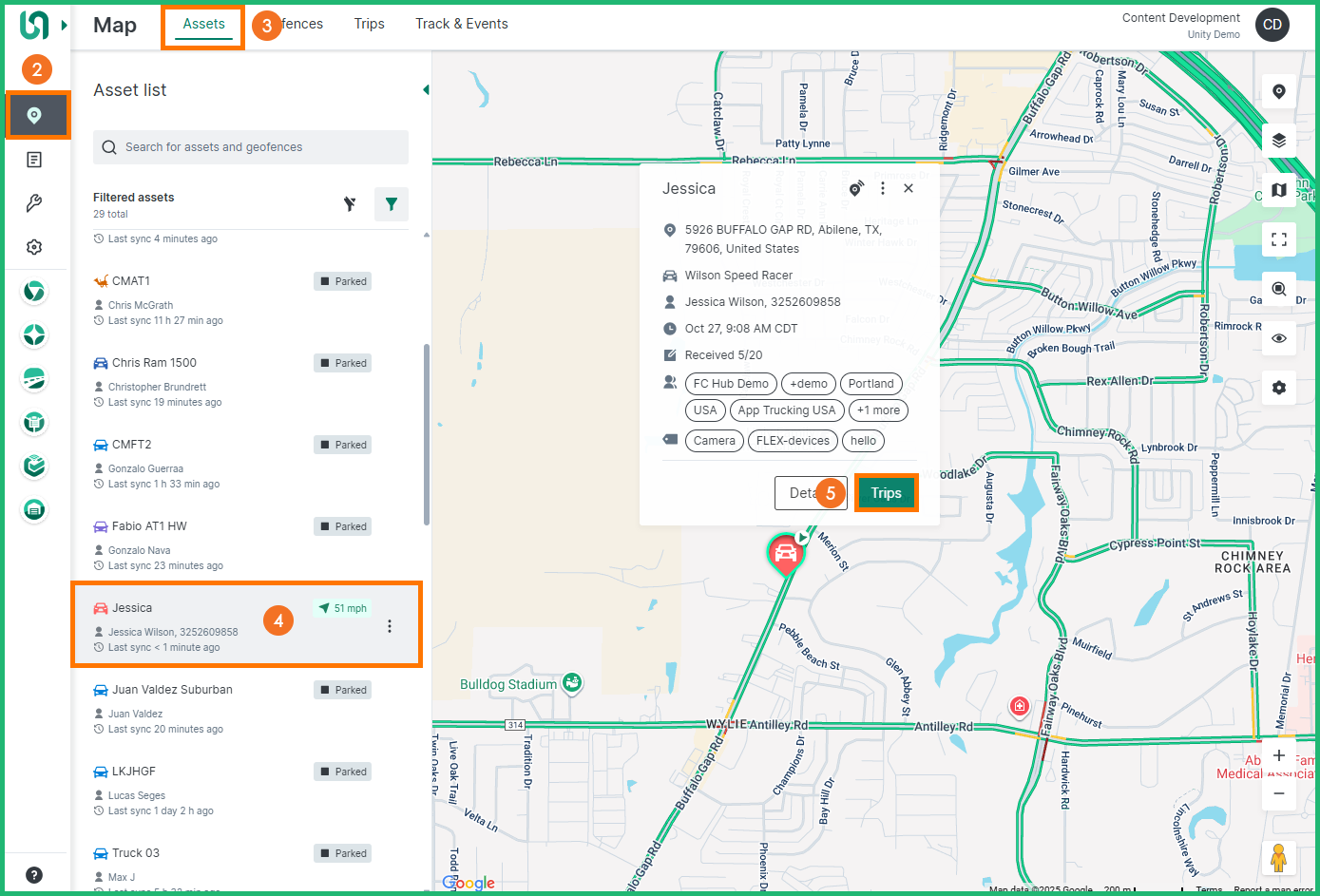Zoom in the map with plus button
Screen dimensions: 1320x896
tap(1278, 756)
